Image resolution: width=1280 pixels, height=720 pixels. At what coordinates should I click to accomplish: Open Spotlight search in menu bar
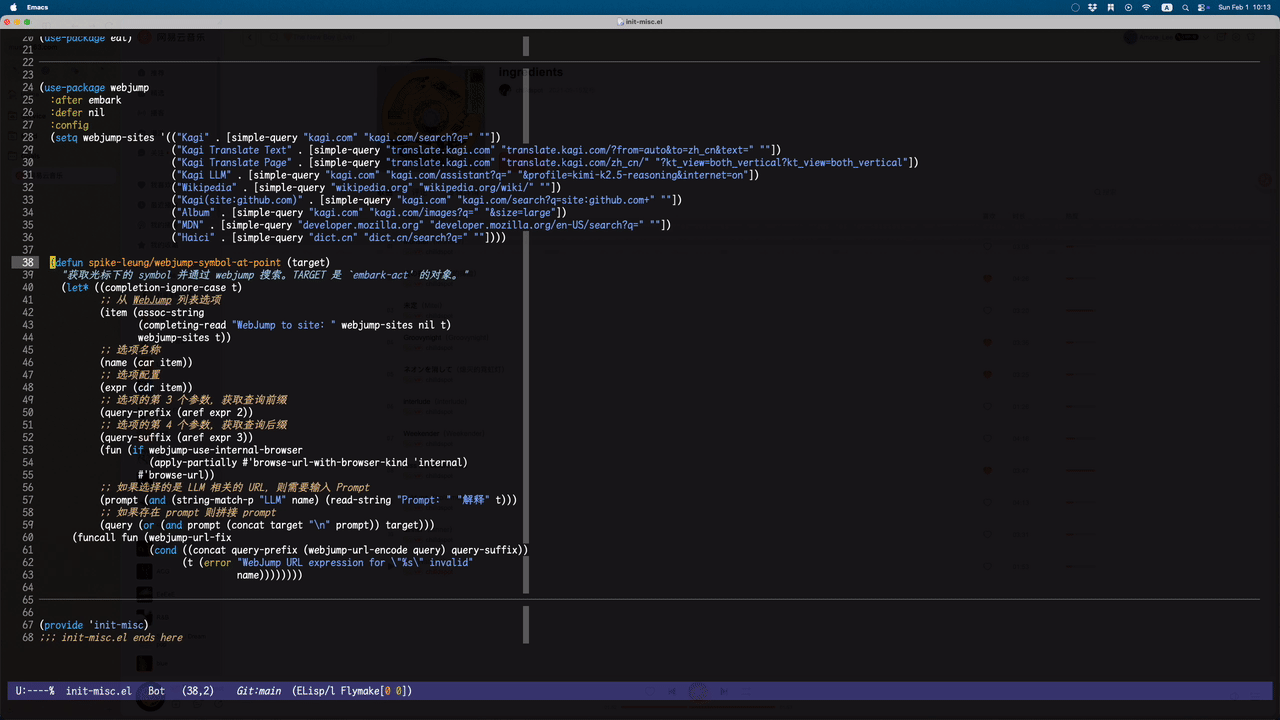click(1185, 7)
